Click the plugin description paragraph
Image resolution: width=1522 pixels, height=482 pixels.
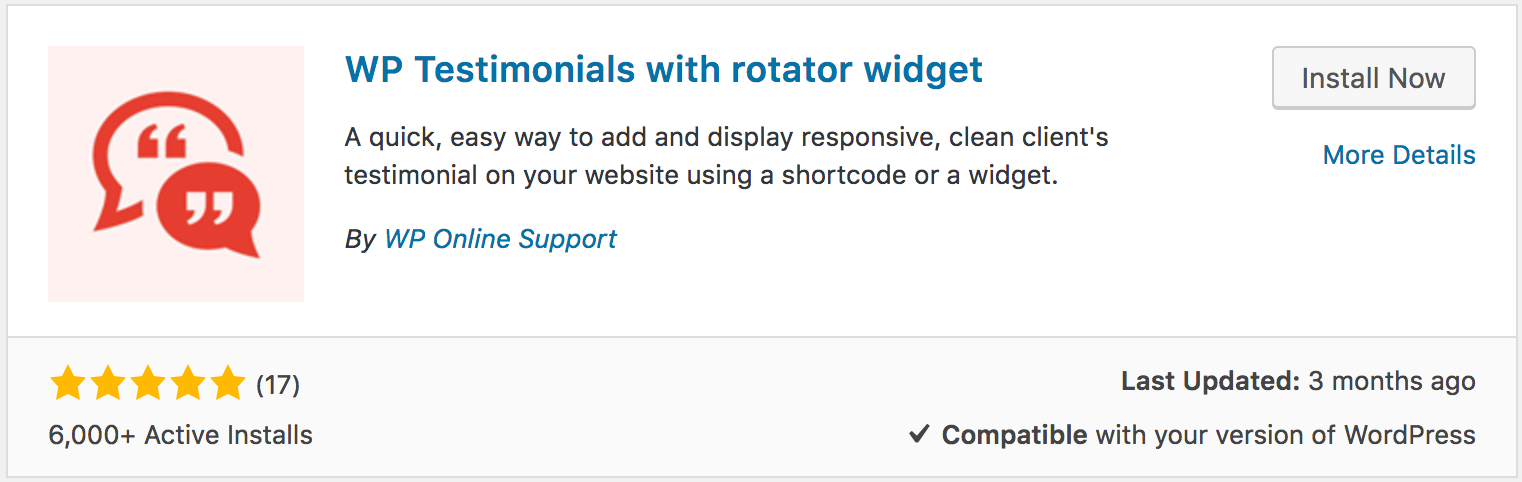[x=726, y=156]
